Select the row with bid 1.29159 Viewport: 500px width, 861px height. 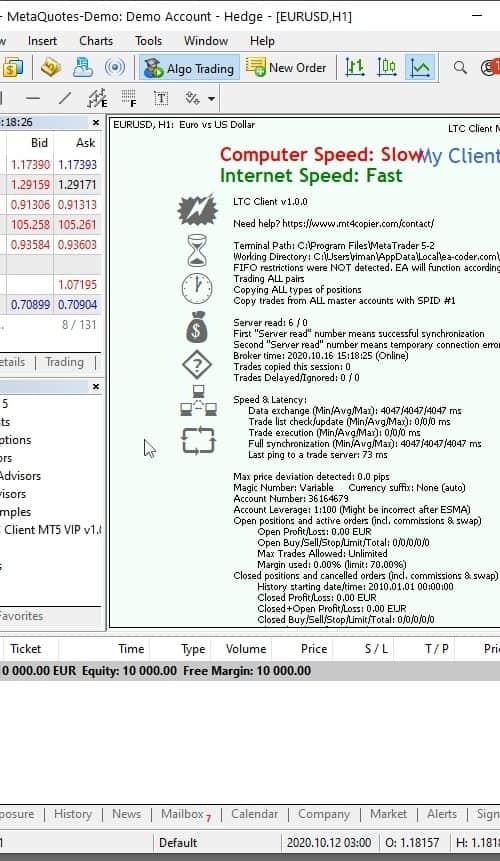tap(50, 184)
